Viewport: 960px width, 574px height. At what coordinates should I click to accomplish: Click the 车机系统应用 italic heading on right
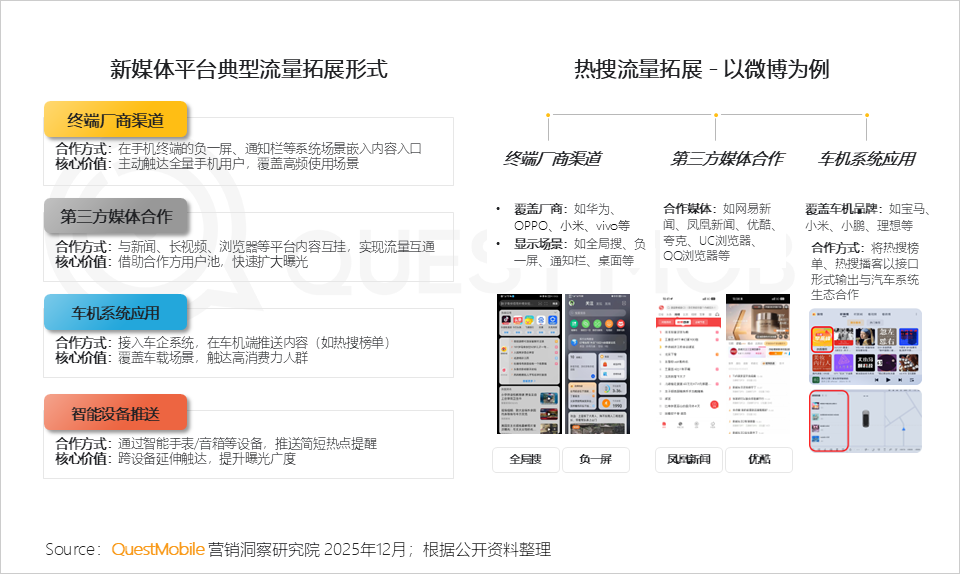coord(866,159)
